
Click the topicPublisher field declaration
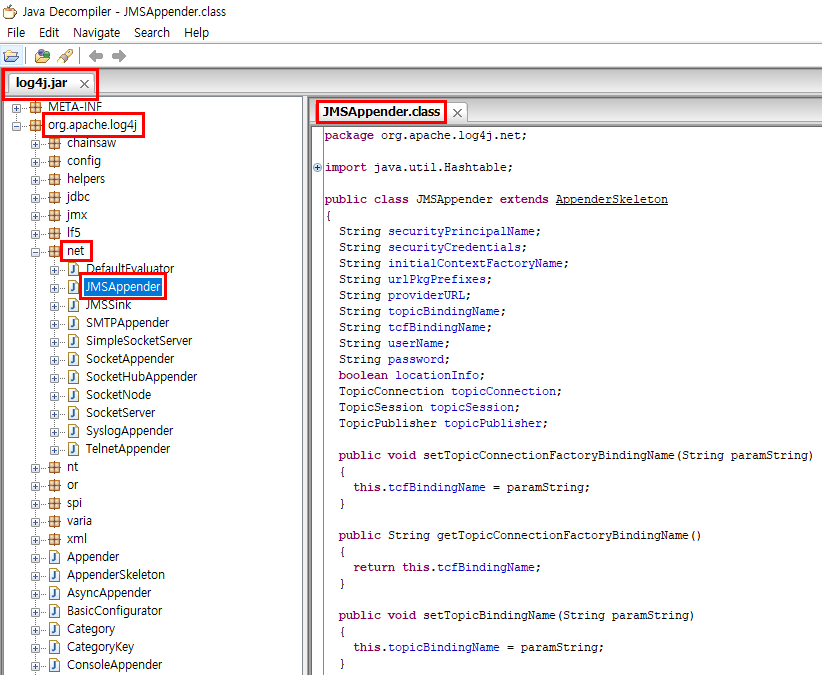pos(492,423)
